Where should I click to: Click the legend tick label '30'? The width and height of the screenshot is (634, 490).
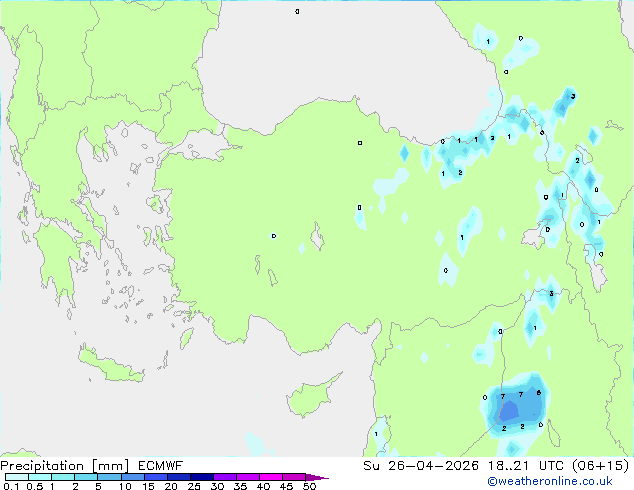coord(217,486)
